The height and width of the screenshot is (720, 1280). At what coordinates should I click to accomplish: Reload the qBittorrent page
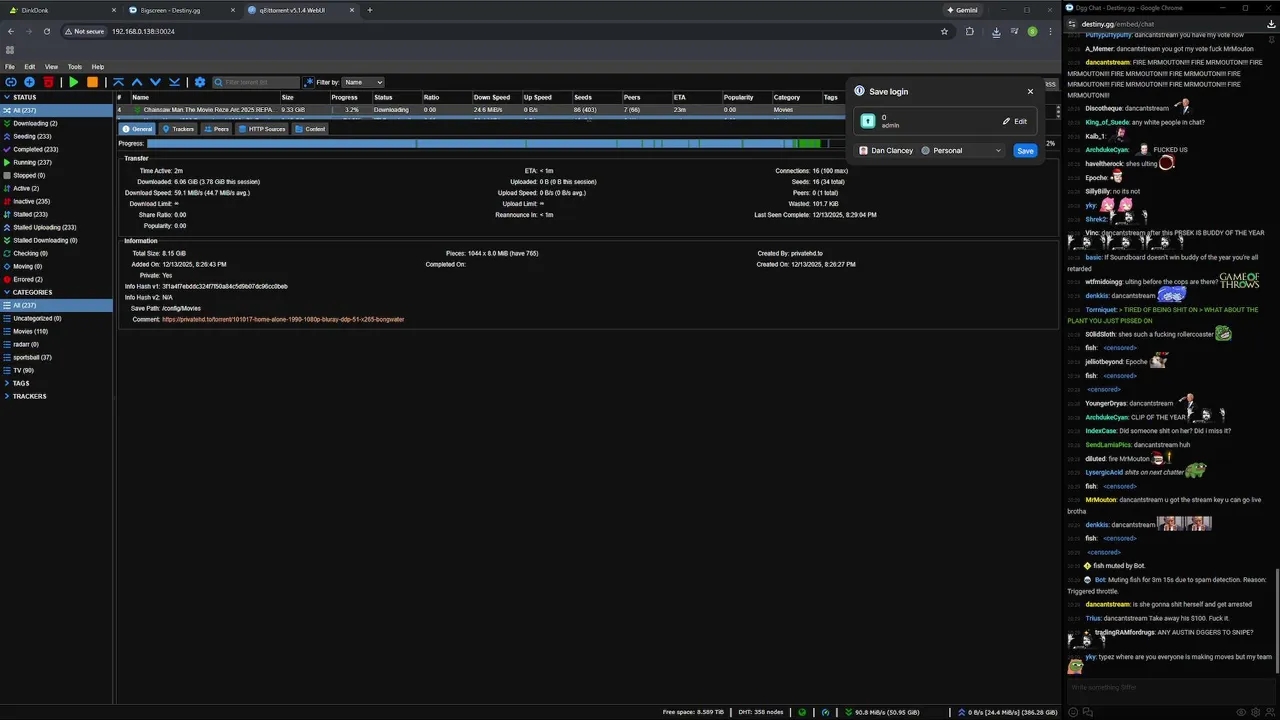pyautogui.click(x=46, y=31)
